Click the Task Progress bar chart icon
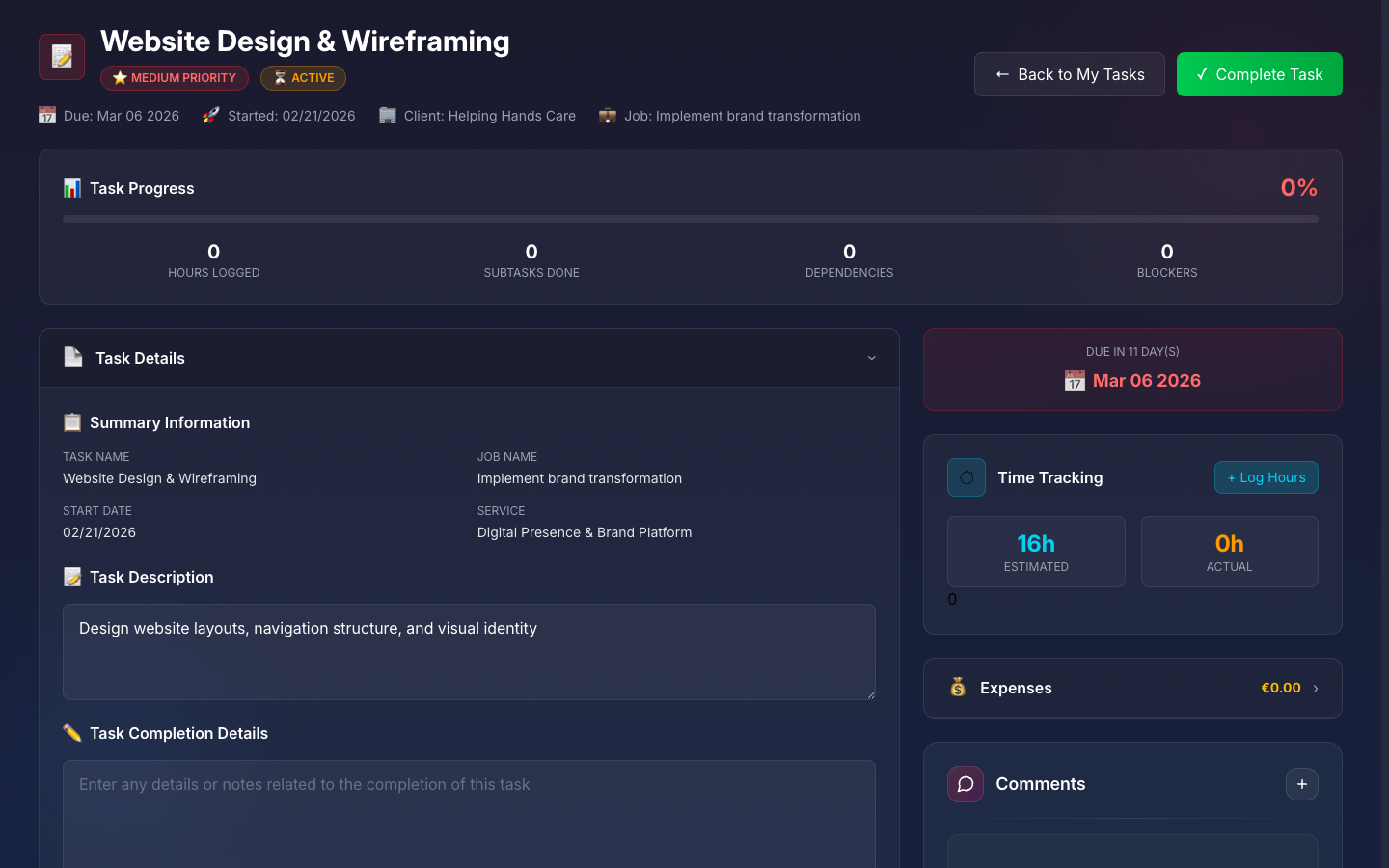 click(x=71, y=188)
